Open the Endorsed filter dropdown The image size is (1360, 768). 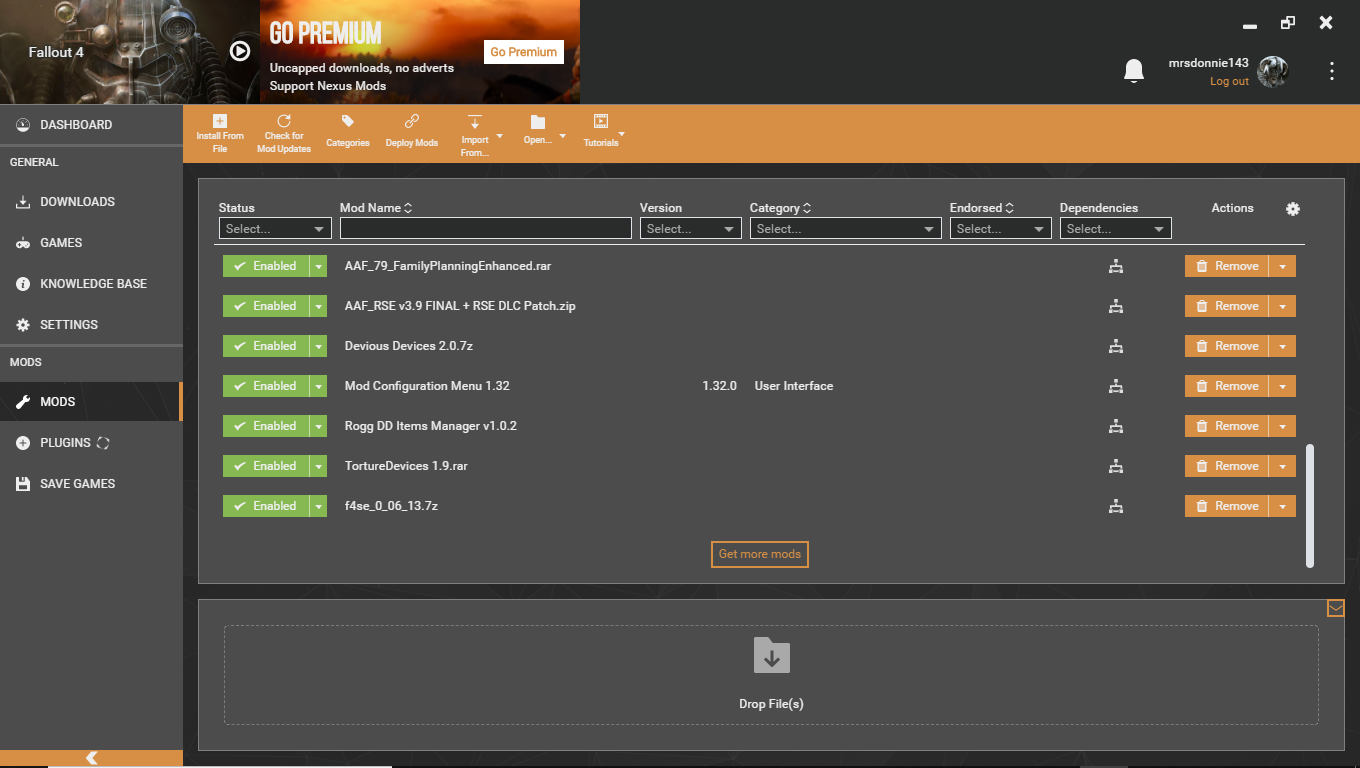pyautogui.click(x=1000, y=229)
